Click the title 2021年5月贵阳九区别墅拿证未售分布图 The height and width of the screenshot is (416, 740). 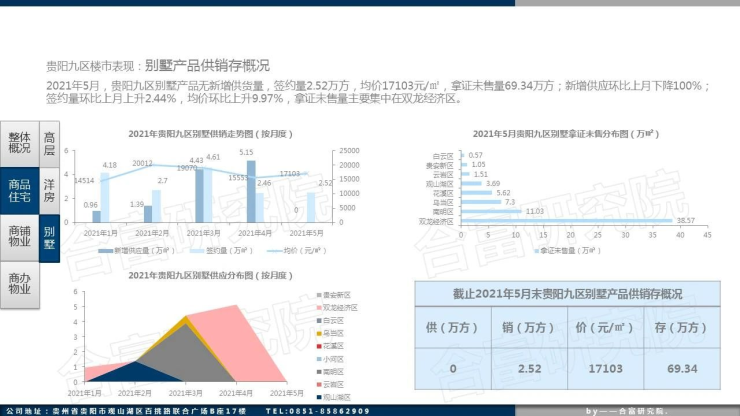(x=565, y=134)
